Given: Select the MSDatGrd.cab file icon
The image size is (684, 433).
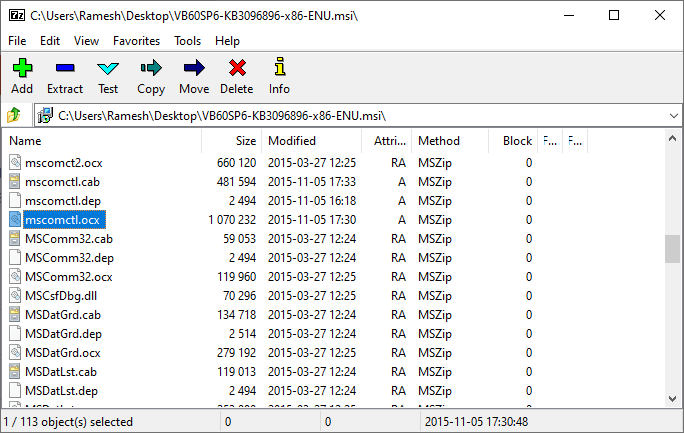Looking at the screenshot, I should [x=15, y=314].
